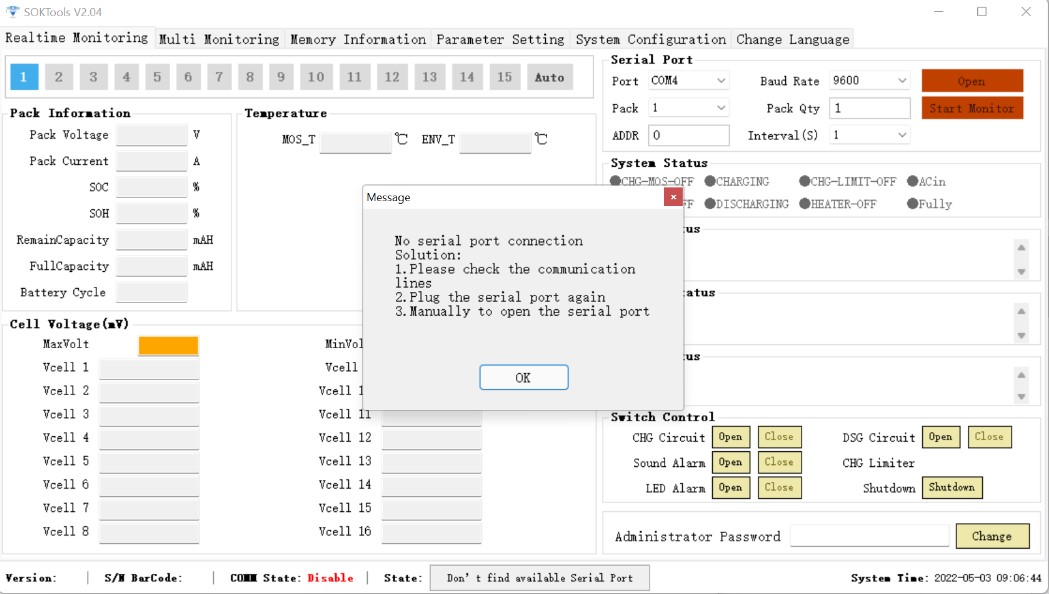Viewport: 1049px width, 594px height.
Task: Click the Administrator Password input field
Action: click(x=869, y=536)
